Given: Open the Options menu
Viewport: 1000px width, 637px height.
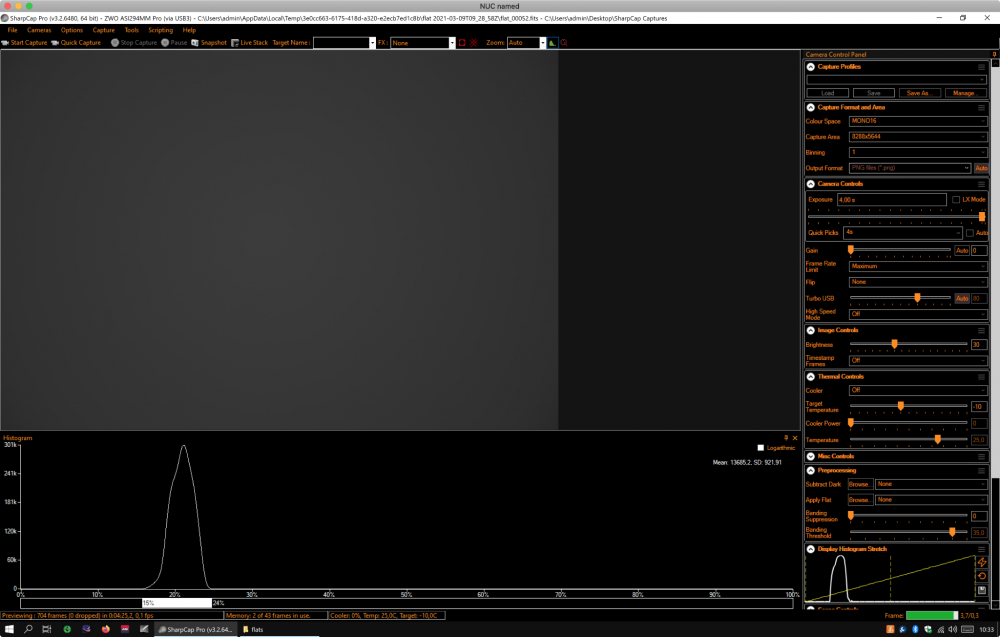Looking at the screenshot, I should (x=71, y=30).
